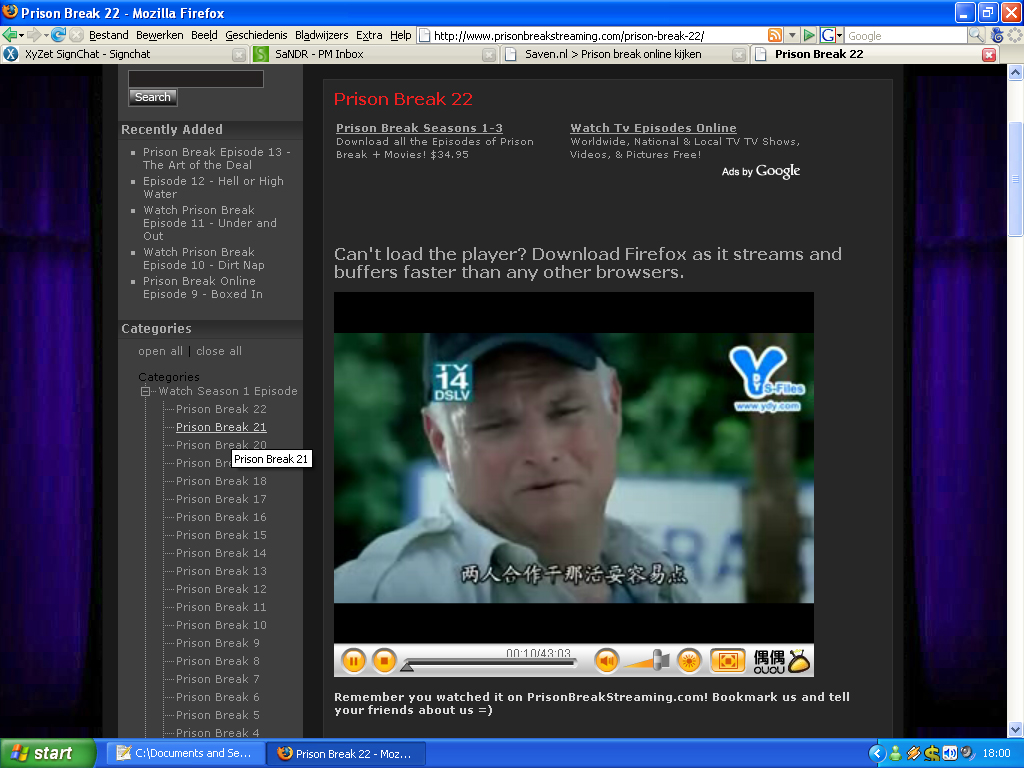The image size is (1024, 768).
Task: Open the Bewerken menu
Action: point(159,35)
